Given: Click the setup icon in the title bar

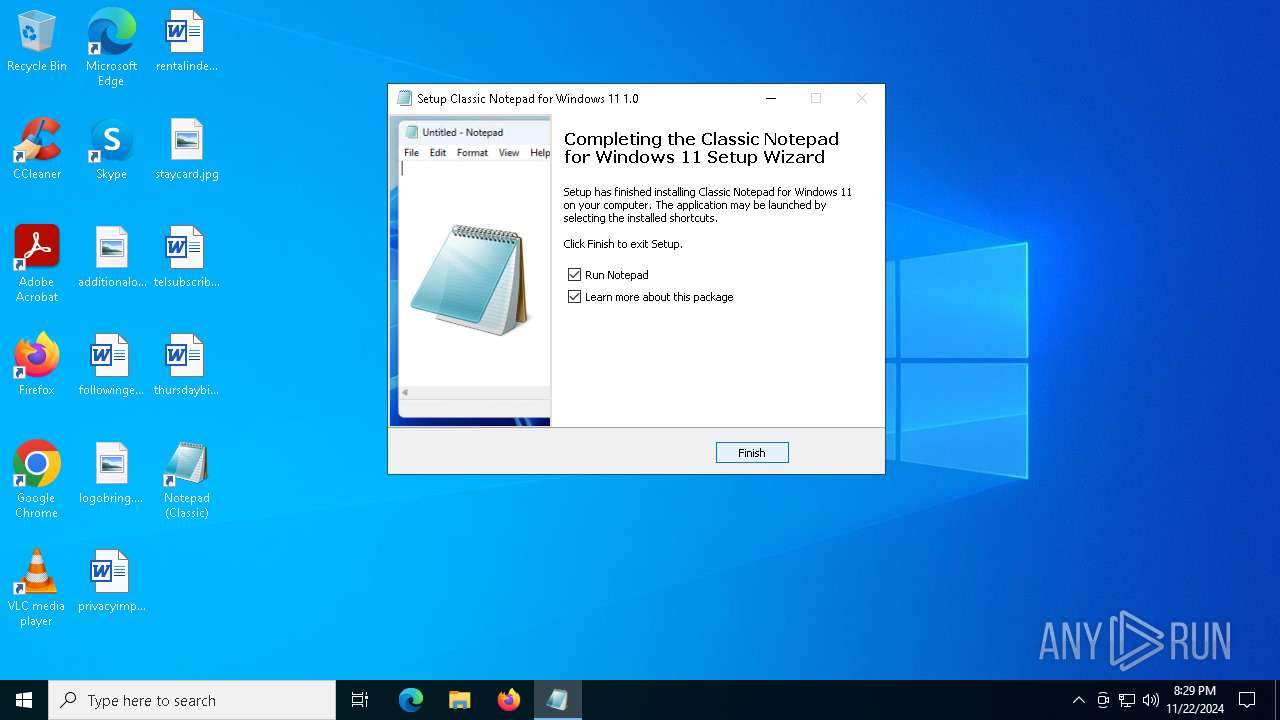Looking at the screenshot, I should [404, 98].
